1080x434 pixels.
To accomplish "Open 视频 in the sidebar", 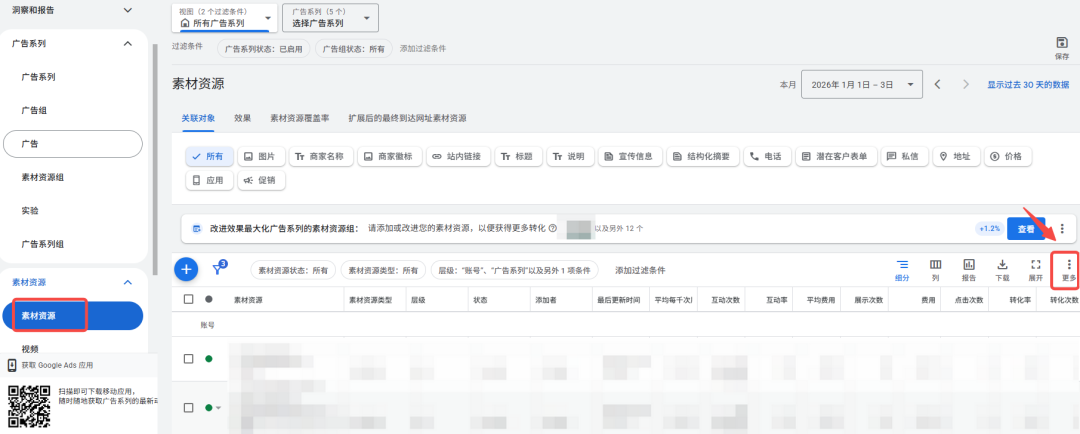I will coord(30,349).
